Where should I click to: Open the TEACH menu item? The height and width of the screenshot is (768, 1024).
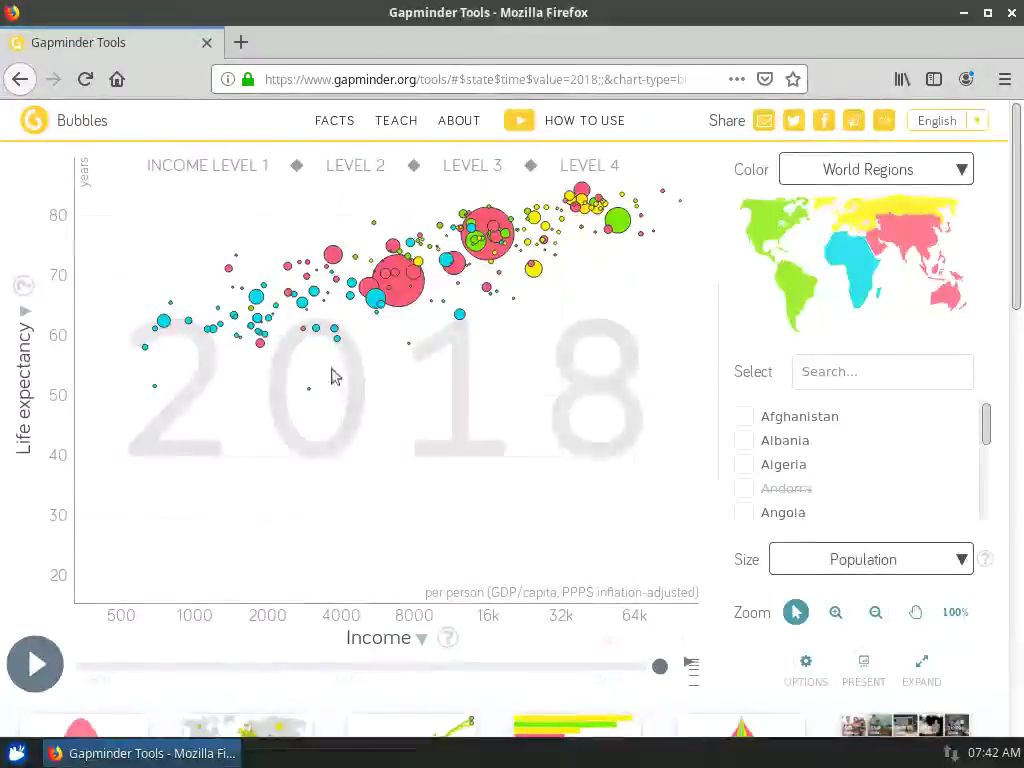tap(396, 120)
